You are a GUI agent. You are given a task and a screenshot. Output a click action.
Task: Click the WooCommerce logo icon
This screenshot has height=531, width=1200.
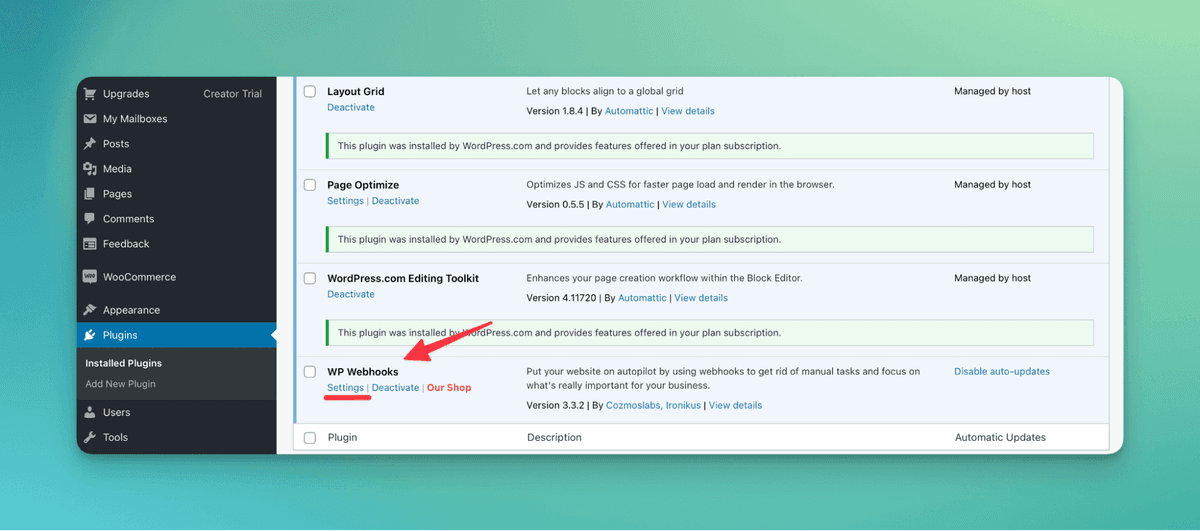(90, 277)
